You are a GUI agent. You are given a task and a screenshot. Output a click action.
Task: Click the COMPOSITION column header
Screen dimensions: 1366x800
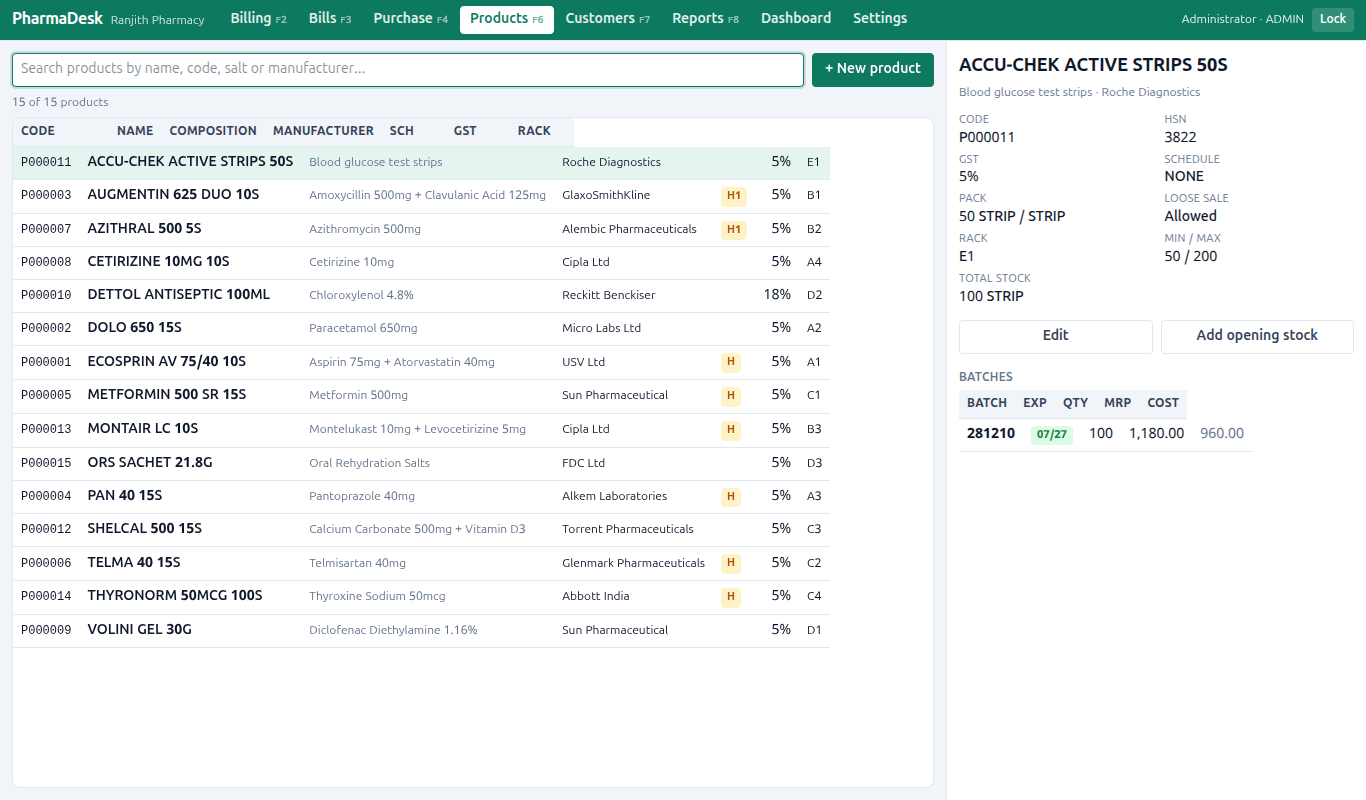213,131
